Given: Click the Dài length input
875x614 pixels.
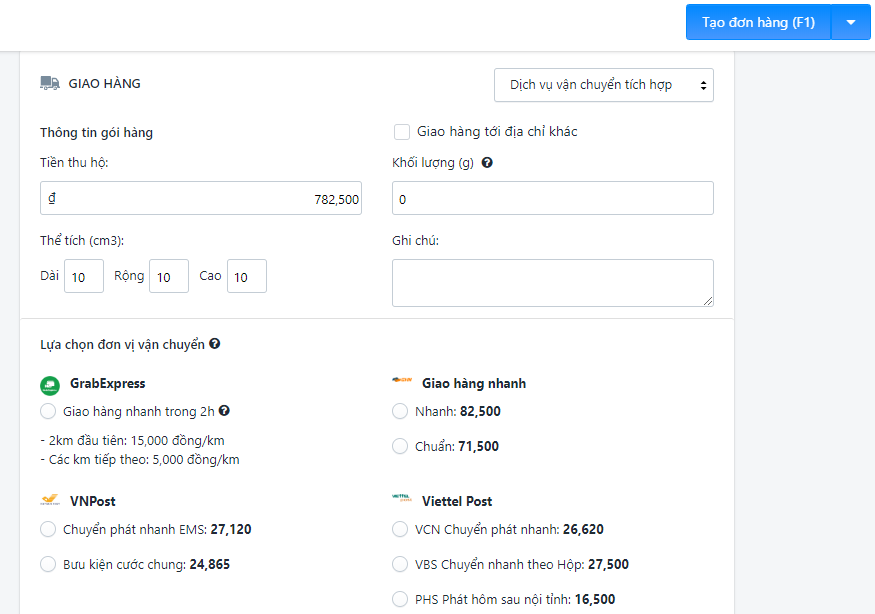Looking at the screenshot, I should (84, 276).
